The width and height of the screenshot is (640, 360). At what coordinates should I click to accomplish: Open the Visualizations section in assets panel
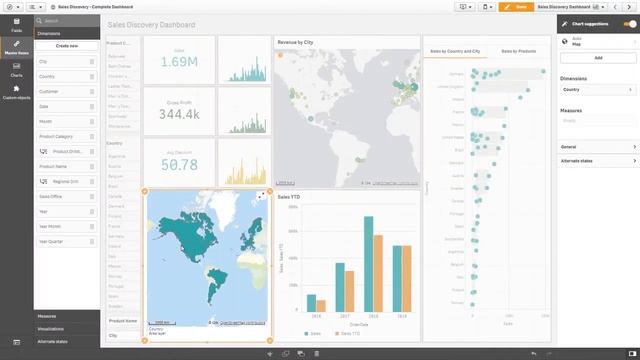tap(67, 329)
